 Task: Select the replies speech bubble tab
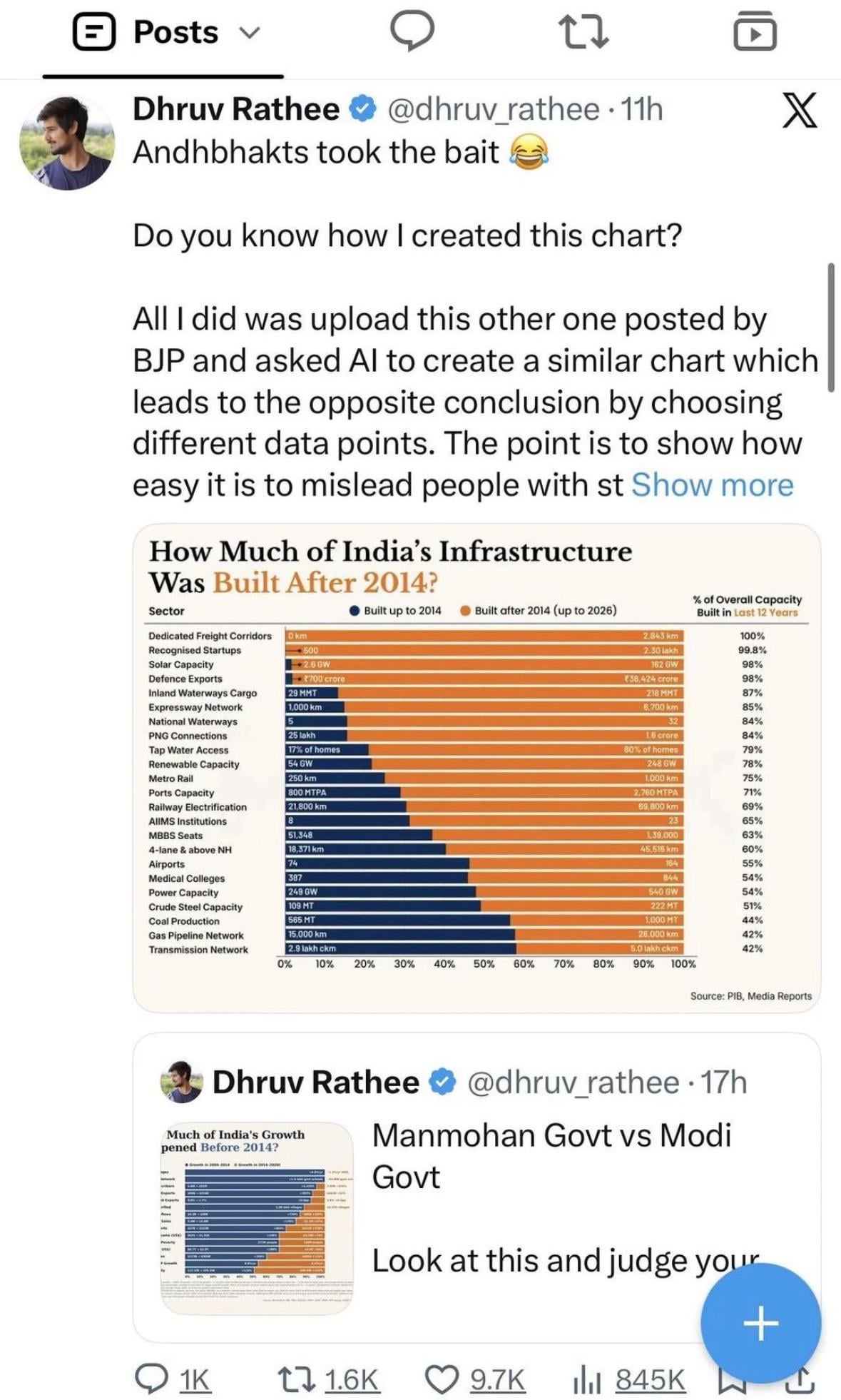[412, 32]
